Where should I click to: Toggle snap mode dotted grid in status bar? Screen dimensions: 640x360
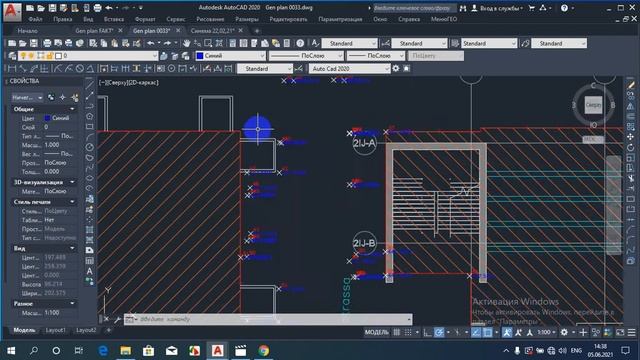coord(408,332)
